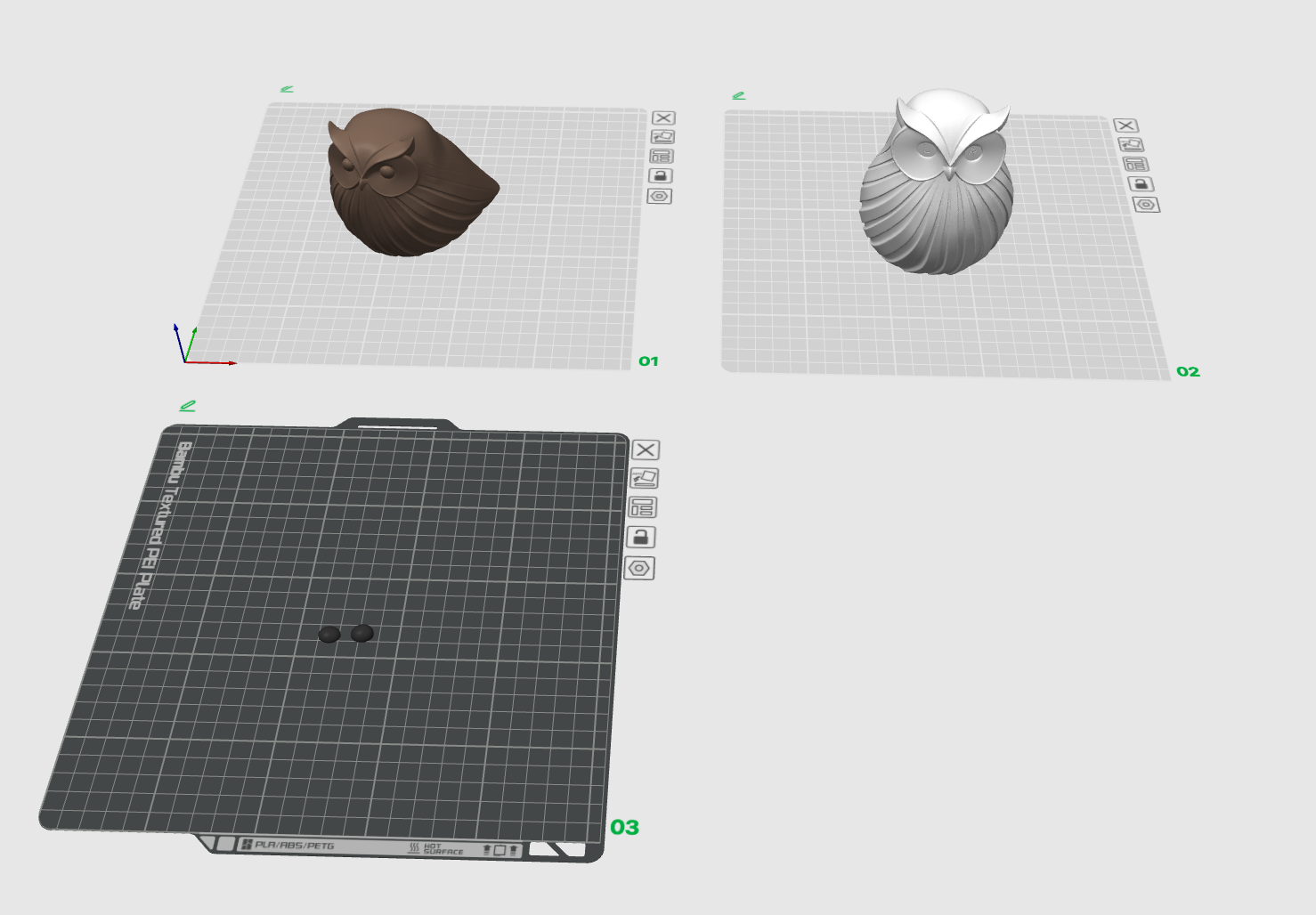1316x915 pixels.
Task: Click the green 03 plate number
Action: 624,828
